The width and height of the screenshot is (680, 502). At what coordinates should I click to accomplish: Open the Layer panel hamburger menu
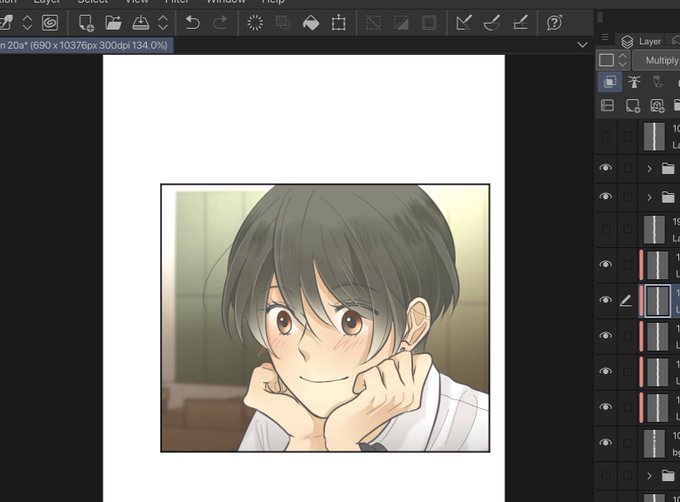(x=605, y=37)
